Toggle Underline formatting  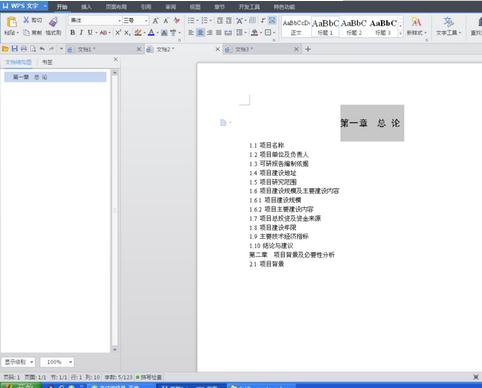tap(90, 33)
